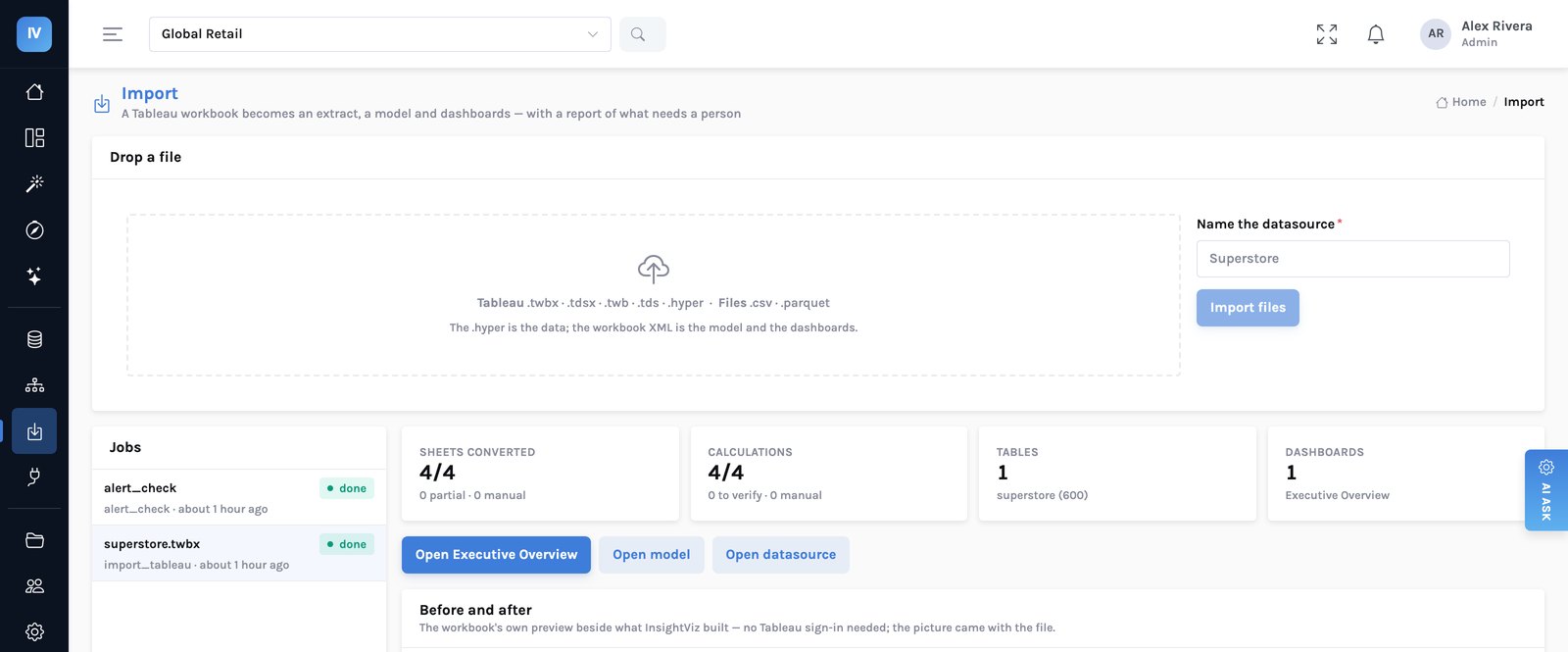Open the AI ASK side tab
The width and height of the screenshot is (1568, 652).
pyautogui.click(x=1546, y=490)
